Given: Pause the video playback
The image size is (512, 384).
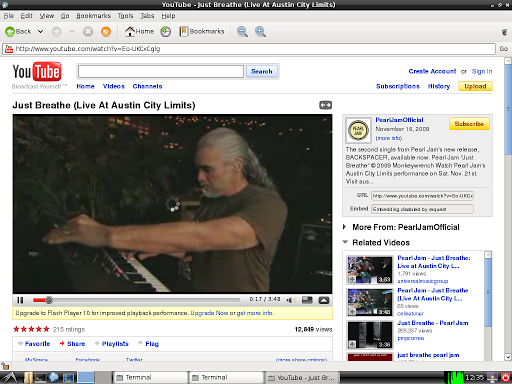Looking at the screenshot, I should tap(20, 300).
